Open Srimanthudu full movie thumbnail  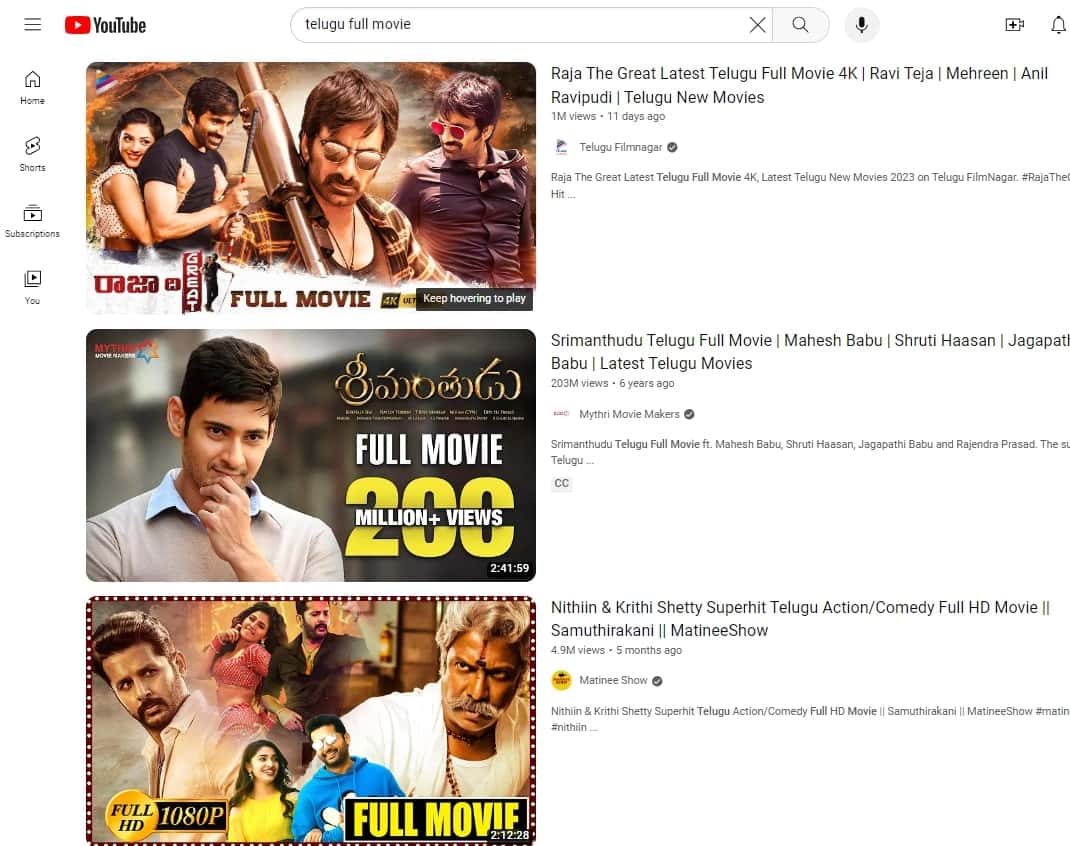click(x=310, y=455)
